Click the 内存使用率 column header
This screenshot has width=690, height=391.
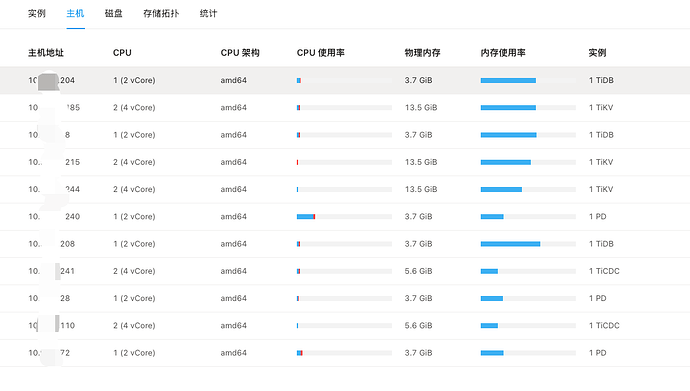(x=503, y=53)
